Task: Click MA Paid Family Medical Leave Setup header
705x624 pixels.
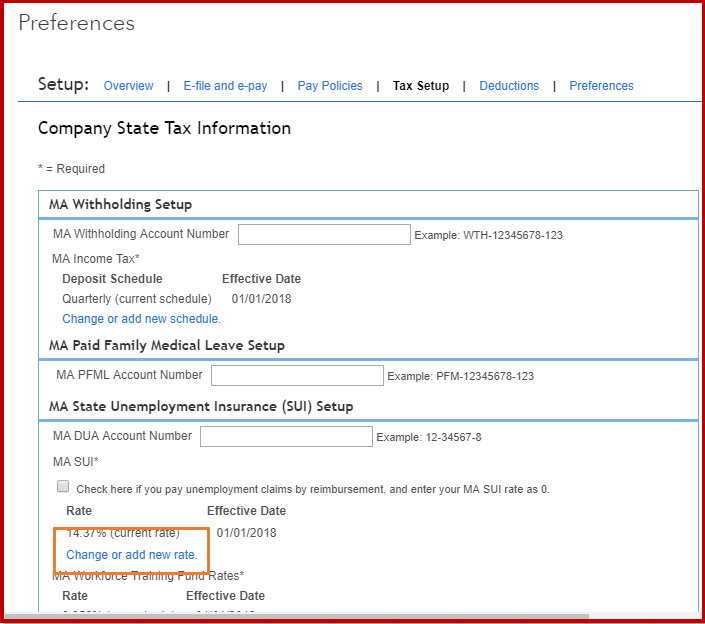Action: 167,345
